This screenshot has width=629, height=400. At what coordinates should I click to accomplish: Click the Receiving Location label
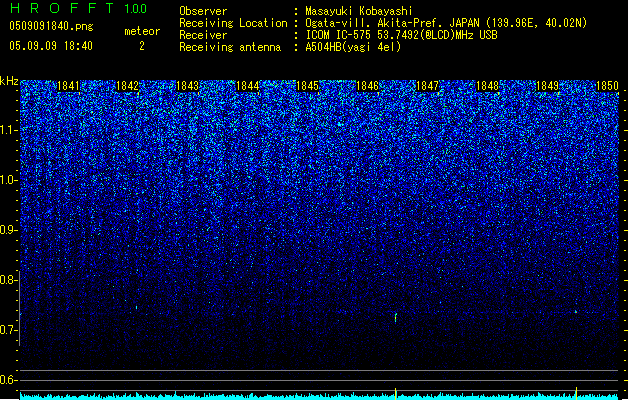[x=233, y=23]
